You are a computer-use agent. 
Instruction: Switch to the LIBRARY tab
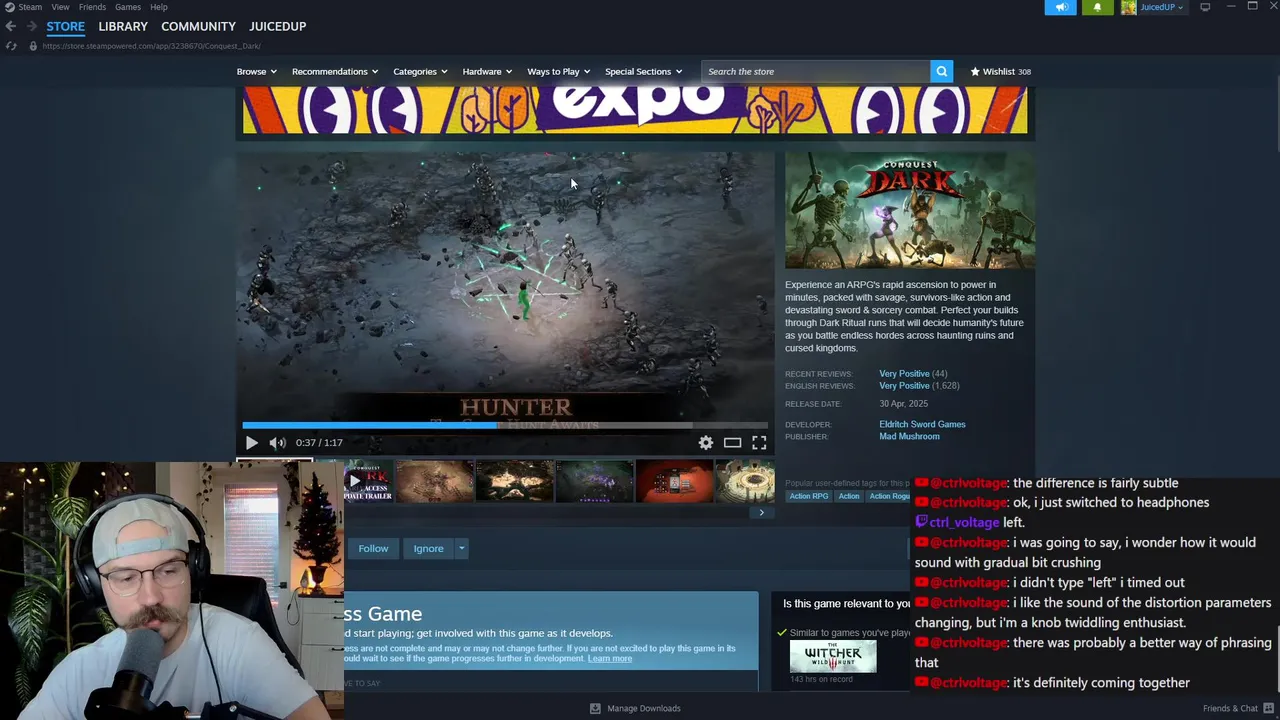[x=123, y=26]
